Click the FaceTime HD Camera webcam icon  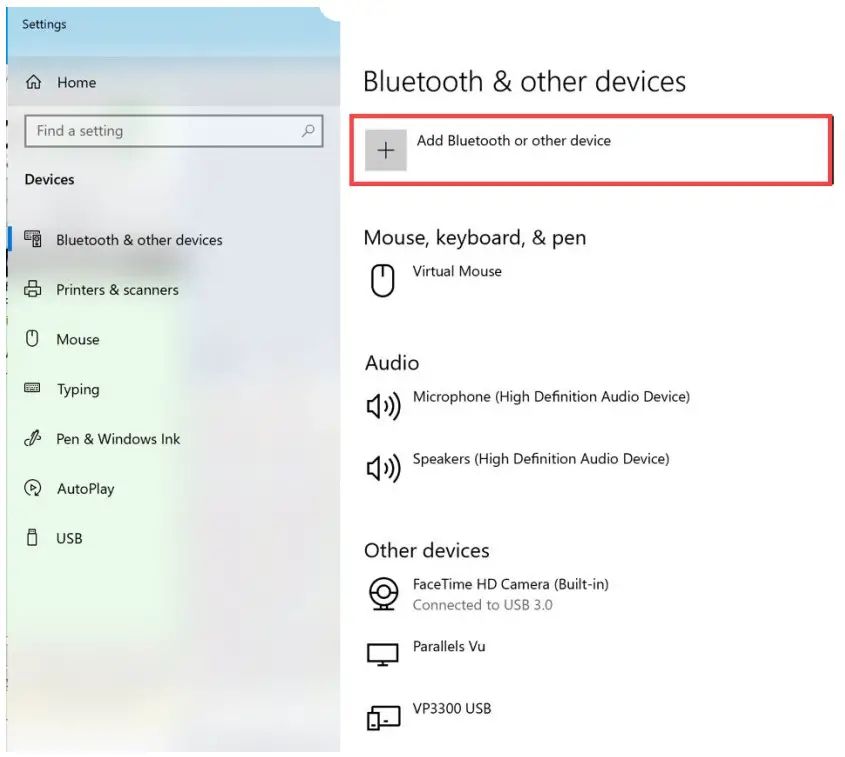pyautogui.click(x=384, y=594)
